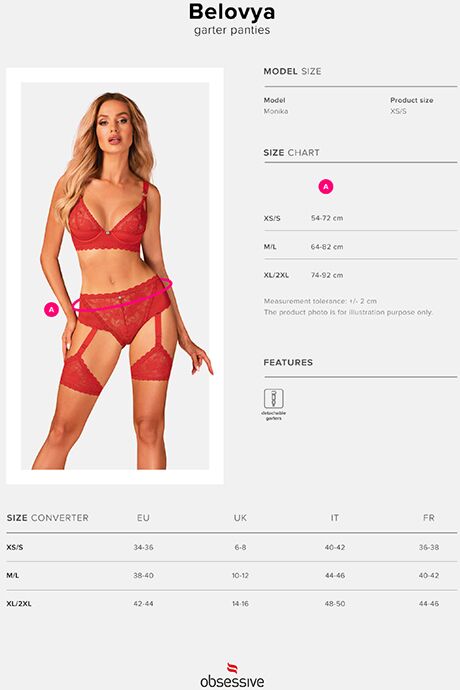Select the XS/S row in size chart
The height and width of the screenshot is (690, 460).
coord(361,218)
